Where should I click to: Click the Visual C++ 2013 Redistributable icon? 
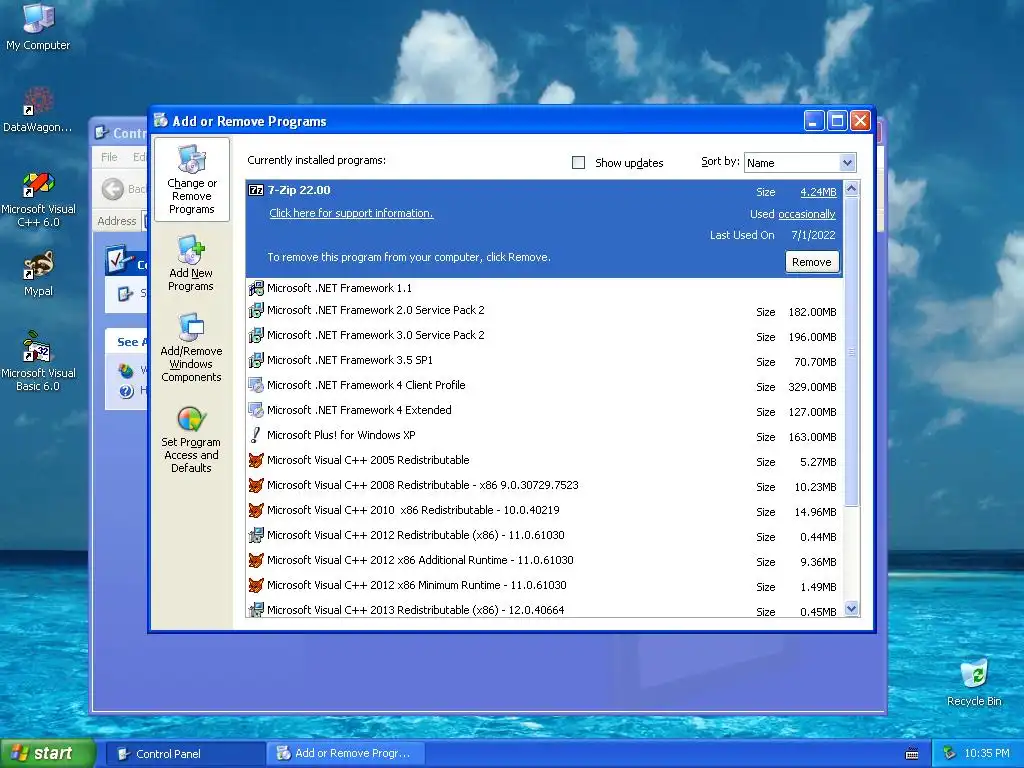point(256,610)
